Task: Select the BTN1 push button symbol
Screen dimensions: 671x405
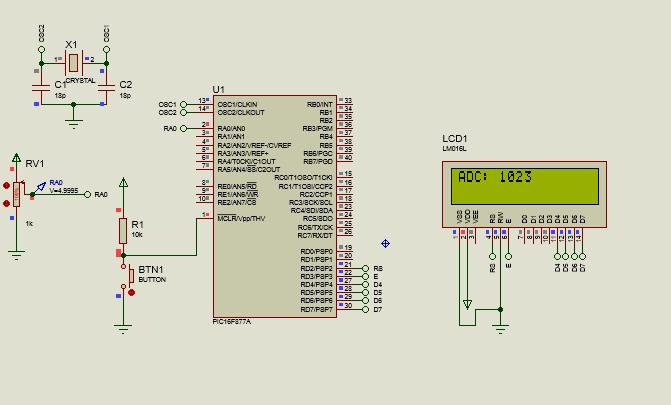Action: [127, 277]
